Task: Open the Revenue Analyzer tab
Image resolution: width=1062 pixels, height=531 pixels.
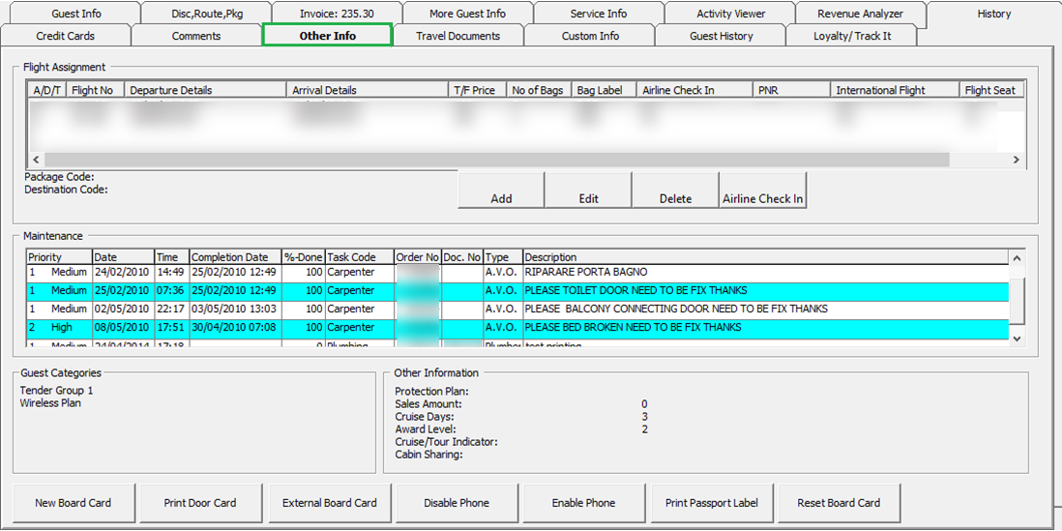Action: point(860,13)
